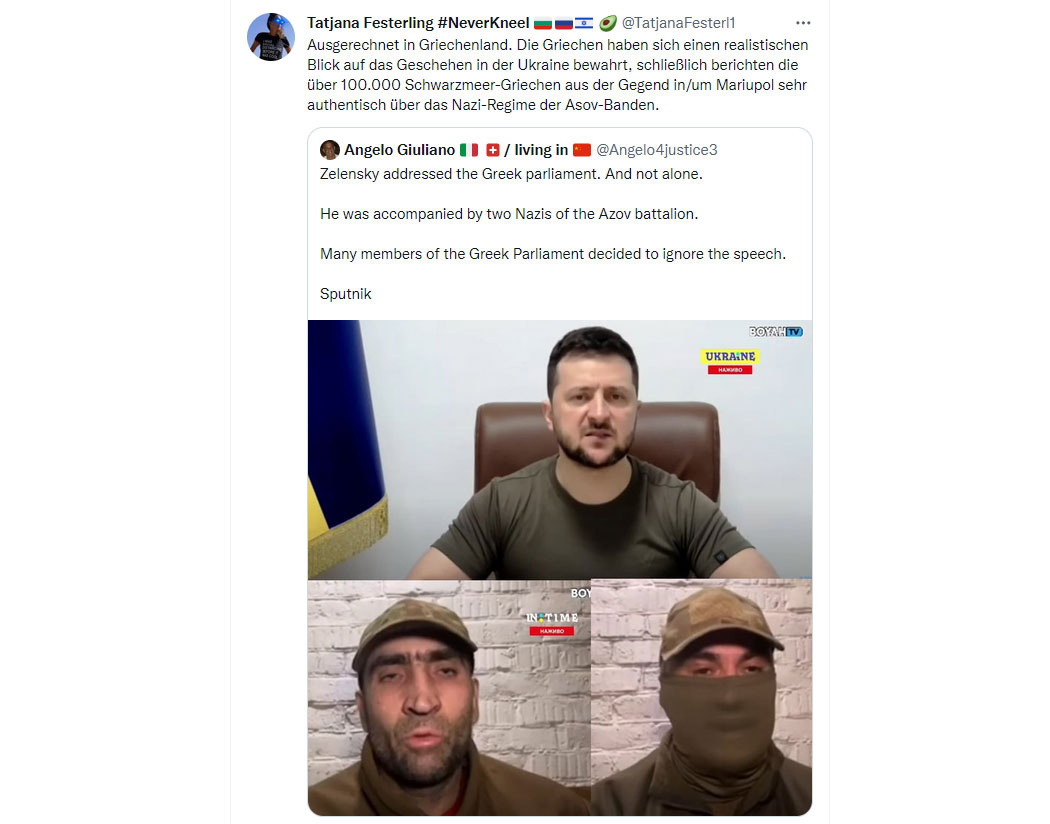Click Angelo Giuliano's small avatar
This screenshot has width=1050, height=824.
[329, 149]
